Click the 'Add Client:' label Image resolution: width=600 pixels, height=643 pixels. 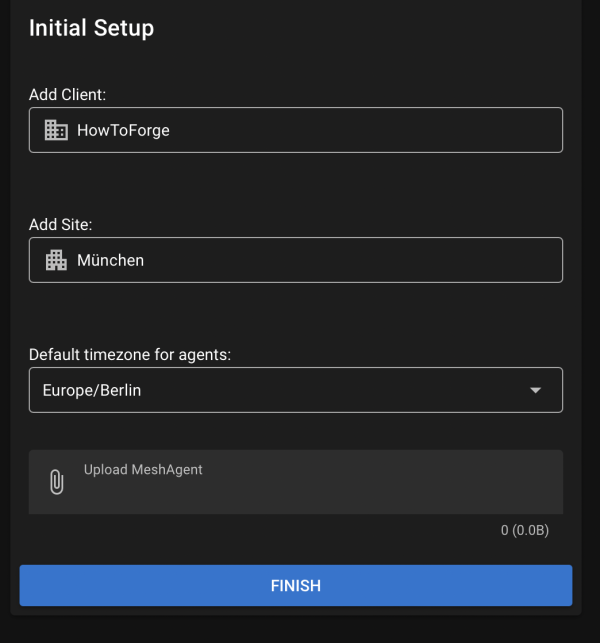(x=67, y=94)
